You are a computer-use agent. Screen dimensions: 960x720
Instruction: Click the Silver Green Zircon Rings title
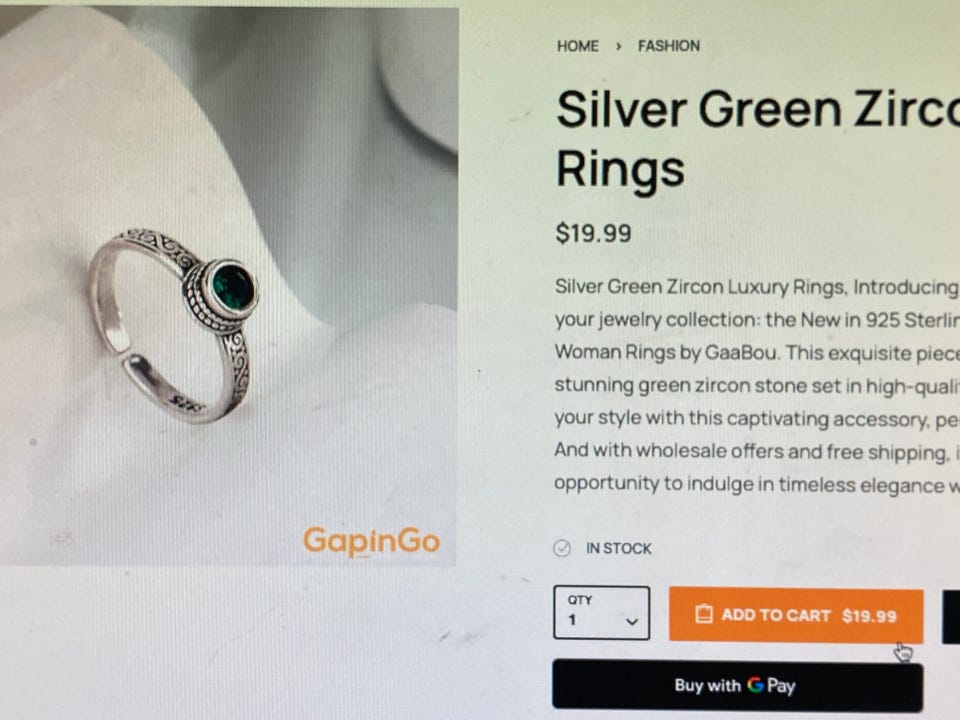(758, 139)
